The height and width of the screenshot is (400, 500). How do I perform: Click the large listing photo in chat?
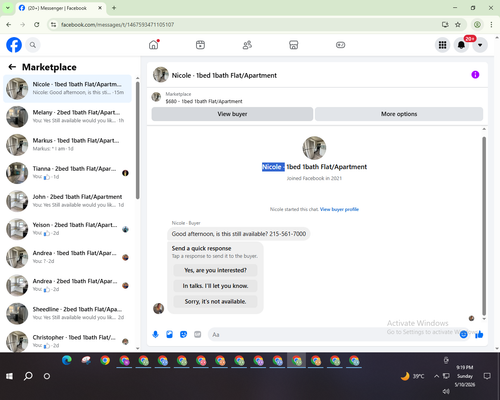coord(314,148)
